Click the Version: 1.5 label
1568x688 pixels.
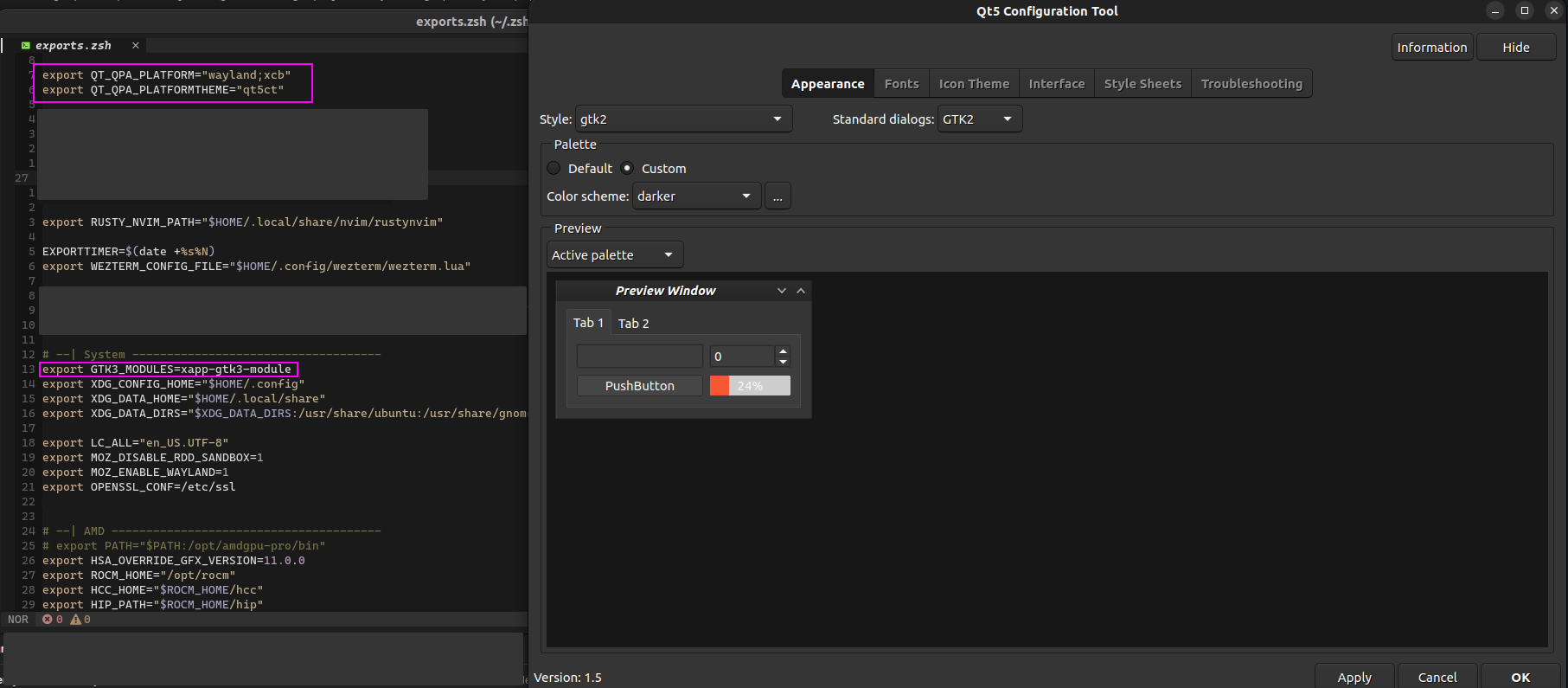tap(567, 678)
